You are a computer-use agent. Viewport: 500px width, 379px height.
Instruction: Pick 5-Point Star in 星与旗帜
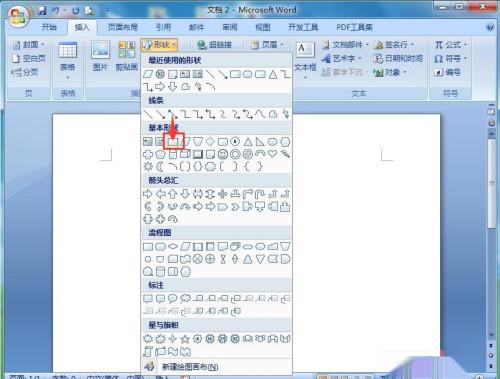(185, 339)
